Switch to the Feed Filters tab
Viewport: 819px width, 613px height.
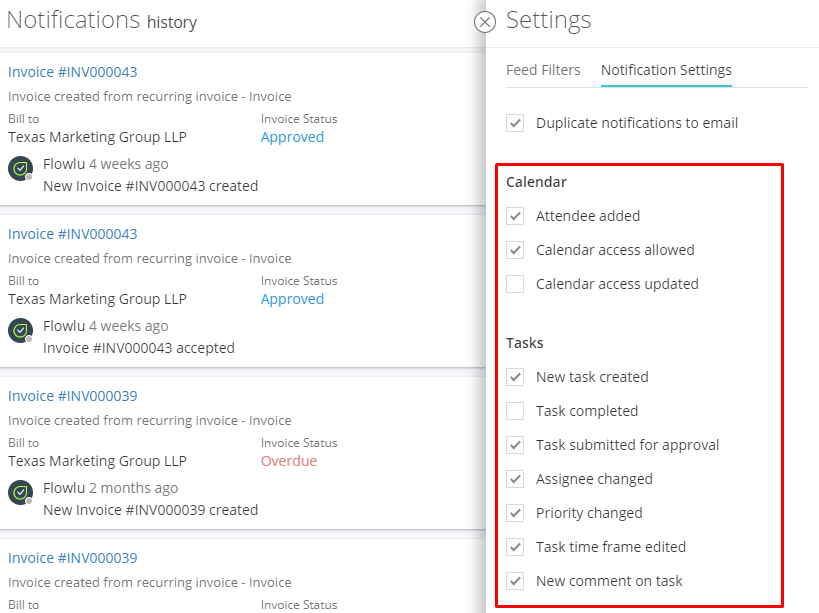[543, 70]
